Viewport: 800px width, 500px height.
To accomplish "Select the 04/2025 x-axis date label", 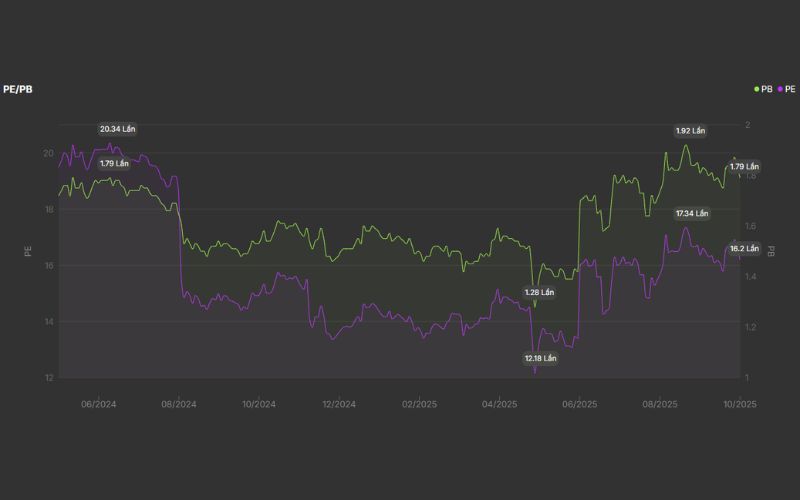I will pyautogui.click(x=499, y=404).
